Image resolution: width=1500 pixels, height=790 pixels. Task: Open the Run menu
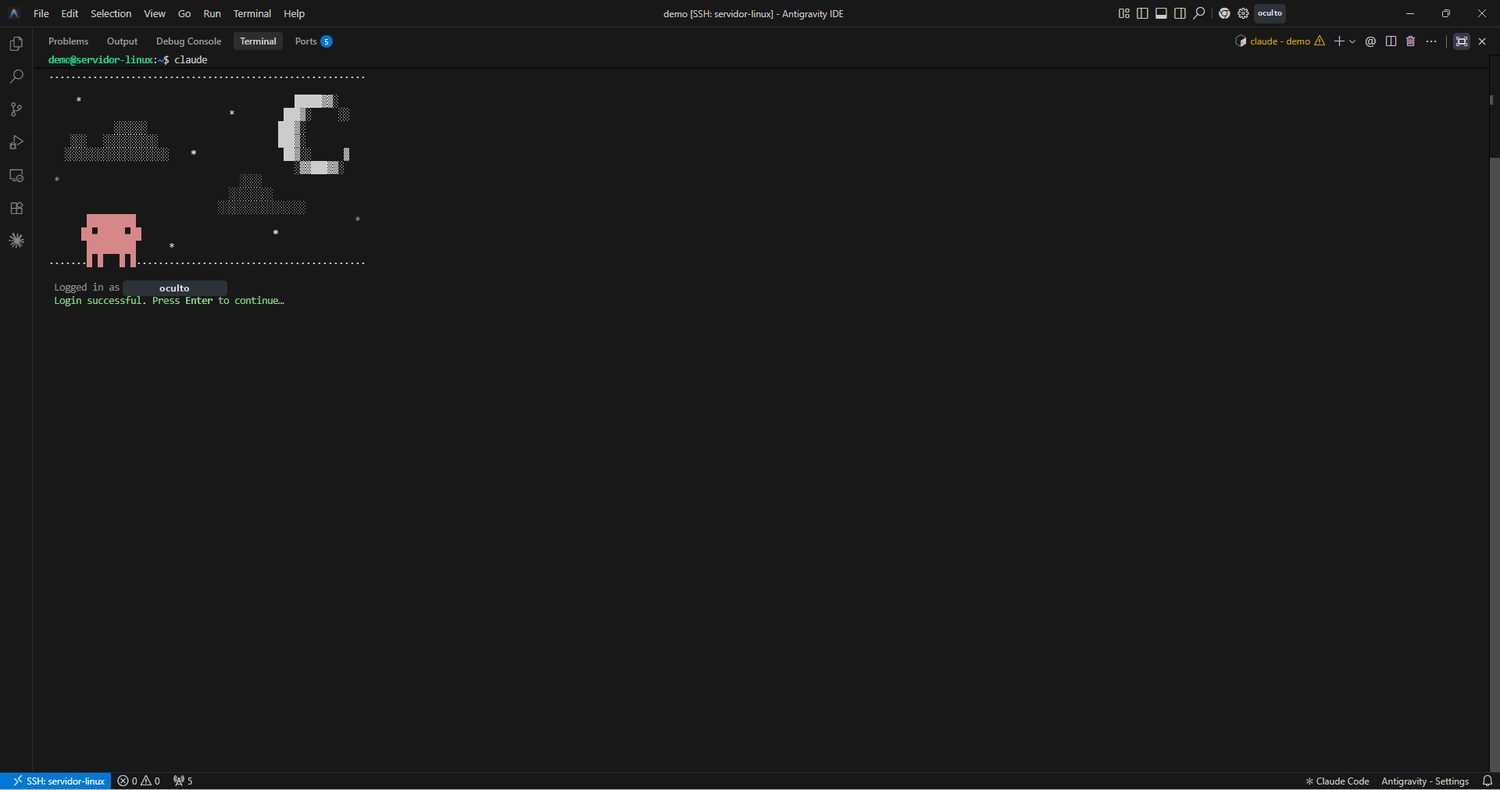coord(212,14)
